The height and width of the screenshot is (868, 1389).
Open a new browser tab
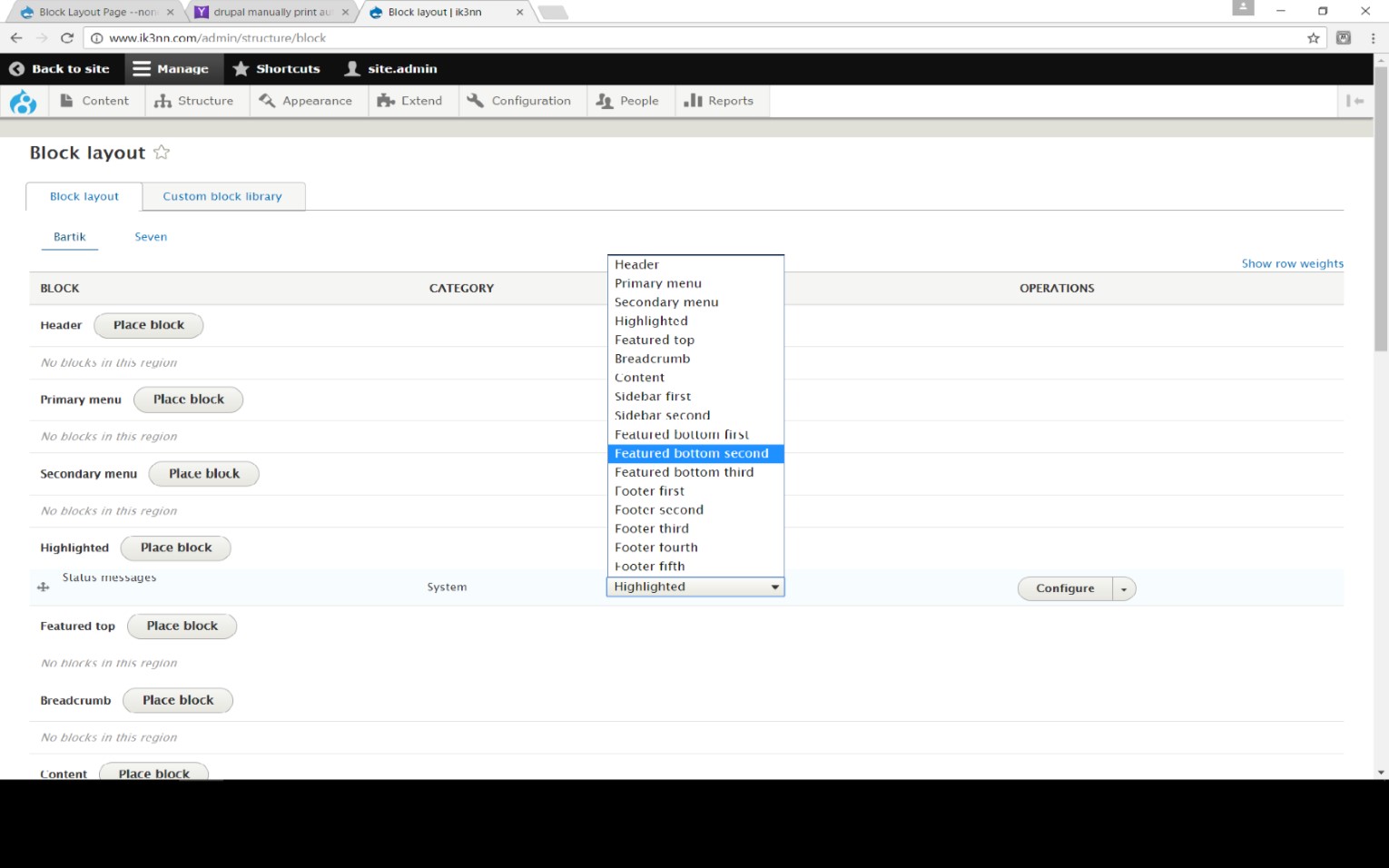(552, 12)
